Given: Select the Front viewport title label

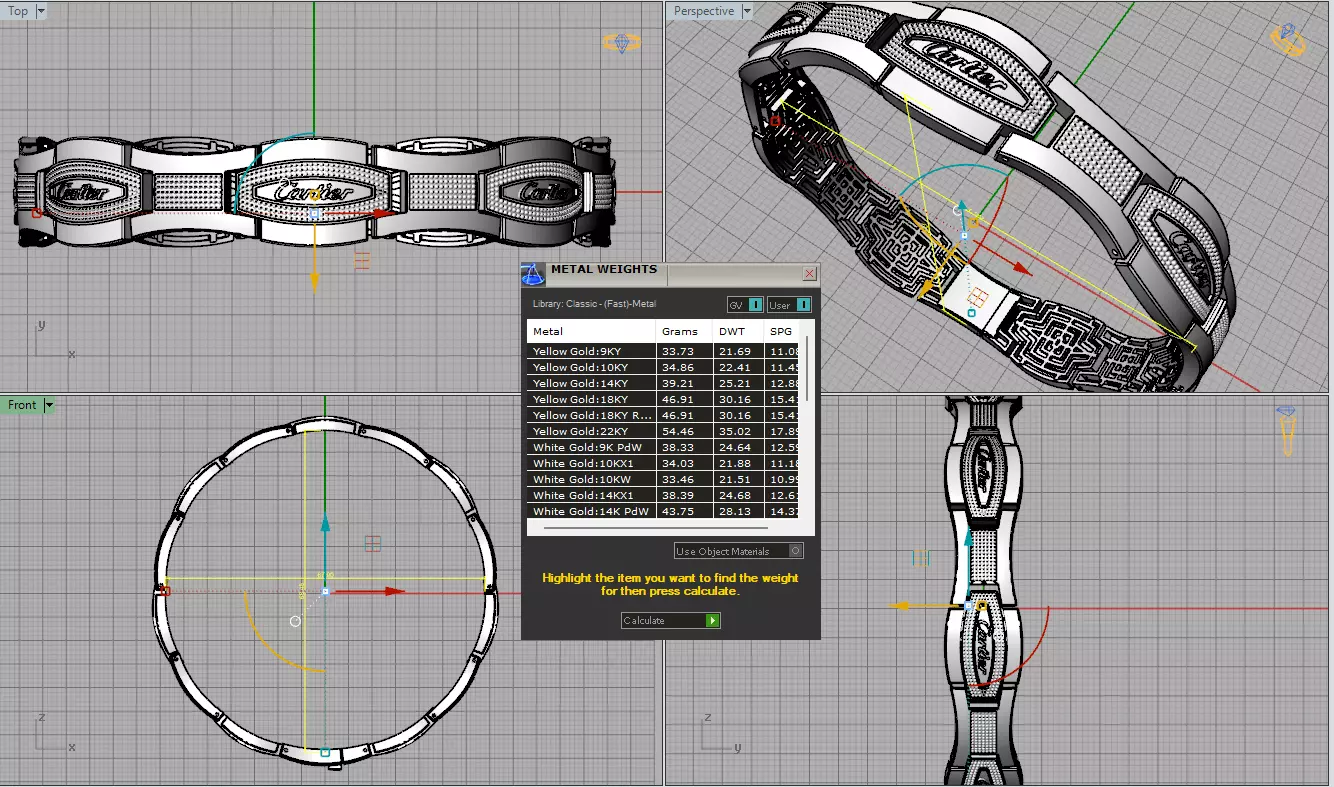Looking at the screenshot, I should tap(22, 405).
